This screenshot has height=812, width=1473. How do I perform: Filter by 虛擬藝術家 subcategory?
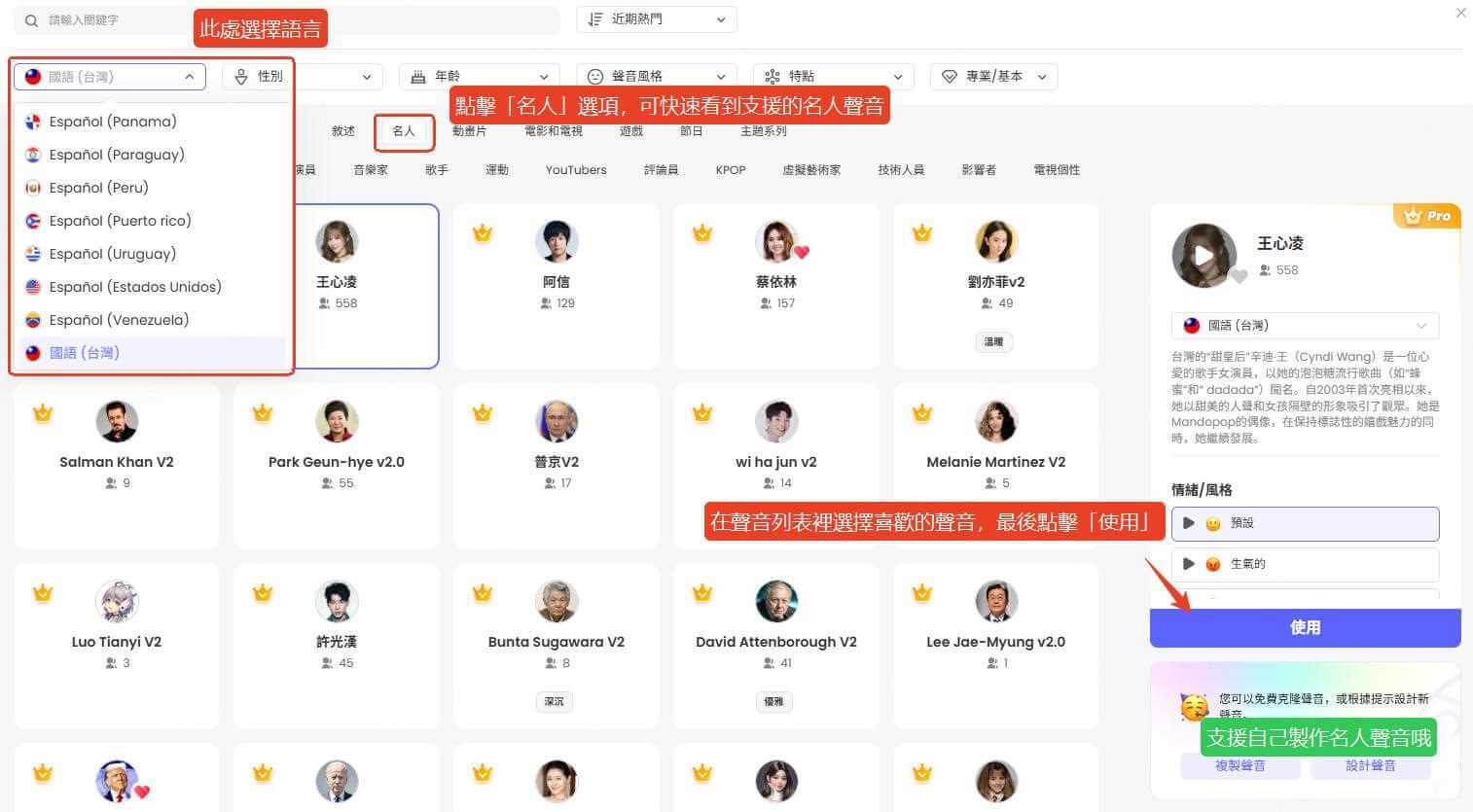(x=811, y=170)
